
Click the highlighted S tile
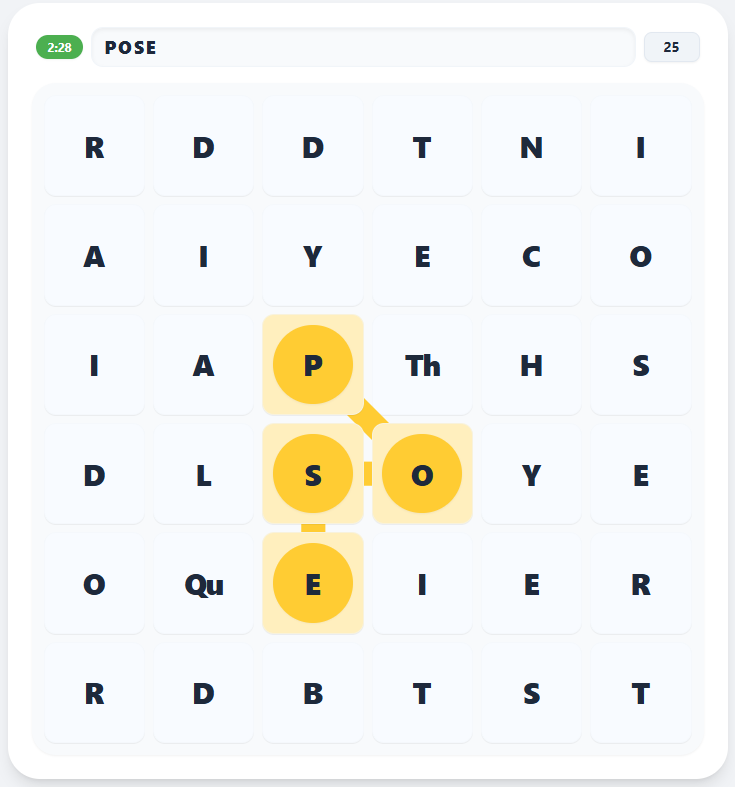[313, 475]
